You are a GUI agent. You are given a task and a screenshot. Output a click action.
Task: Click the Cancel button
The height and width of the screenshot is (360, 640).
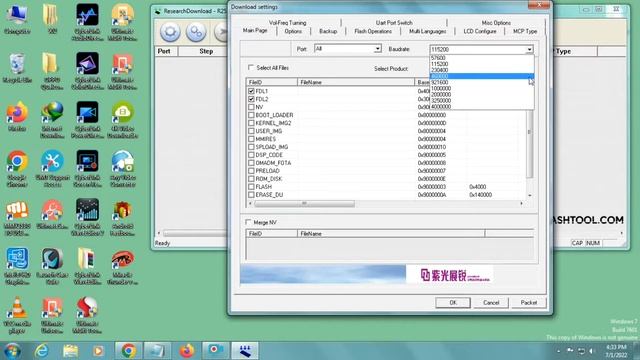tap(491, 302)
